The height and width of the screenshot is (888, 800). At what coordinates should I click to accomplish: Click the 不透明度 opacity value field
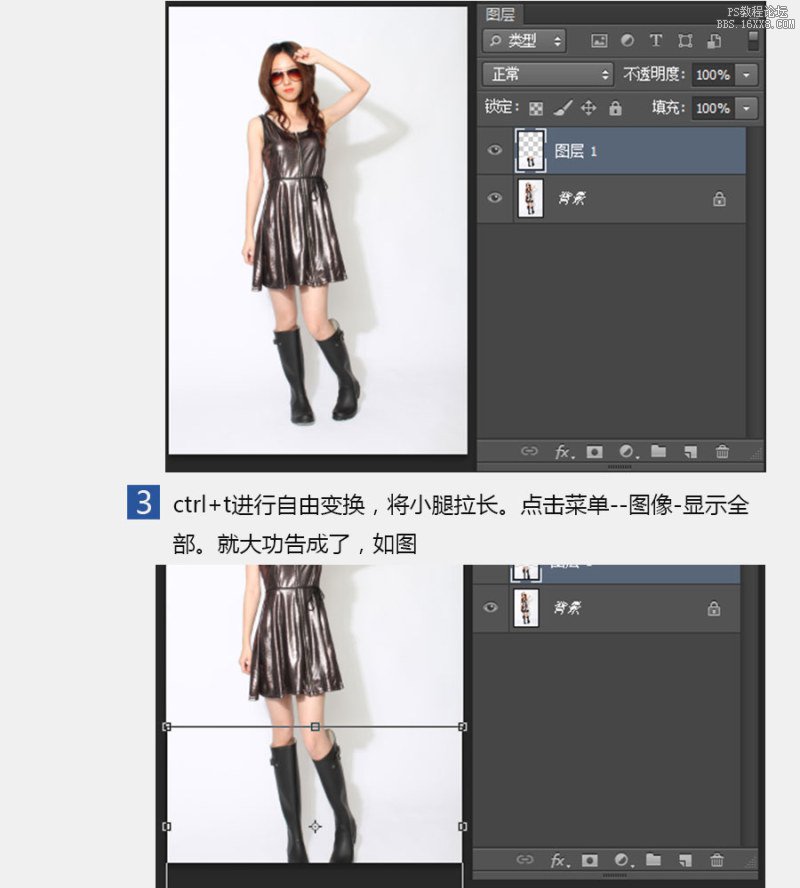(x=713, y=75)
